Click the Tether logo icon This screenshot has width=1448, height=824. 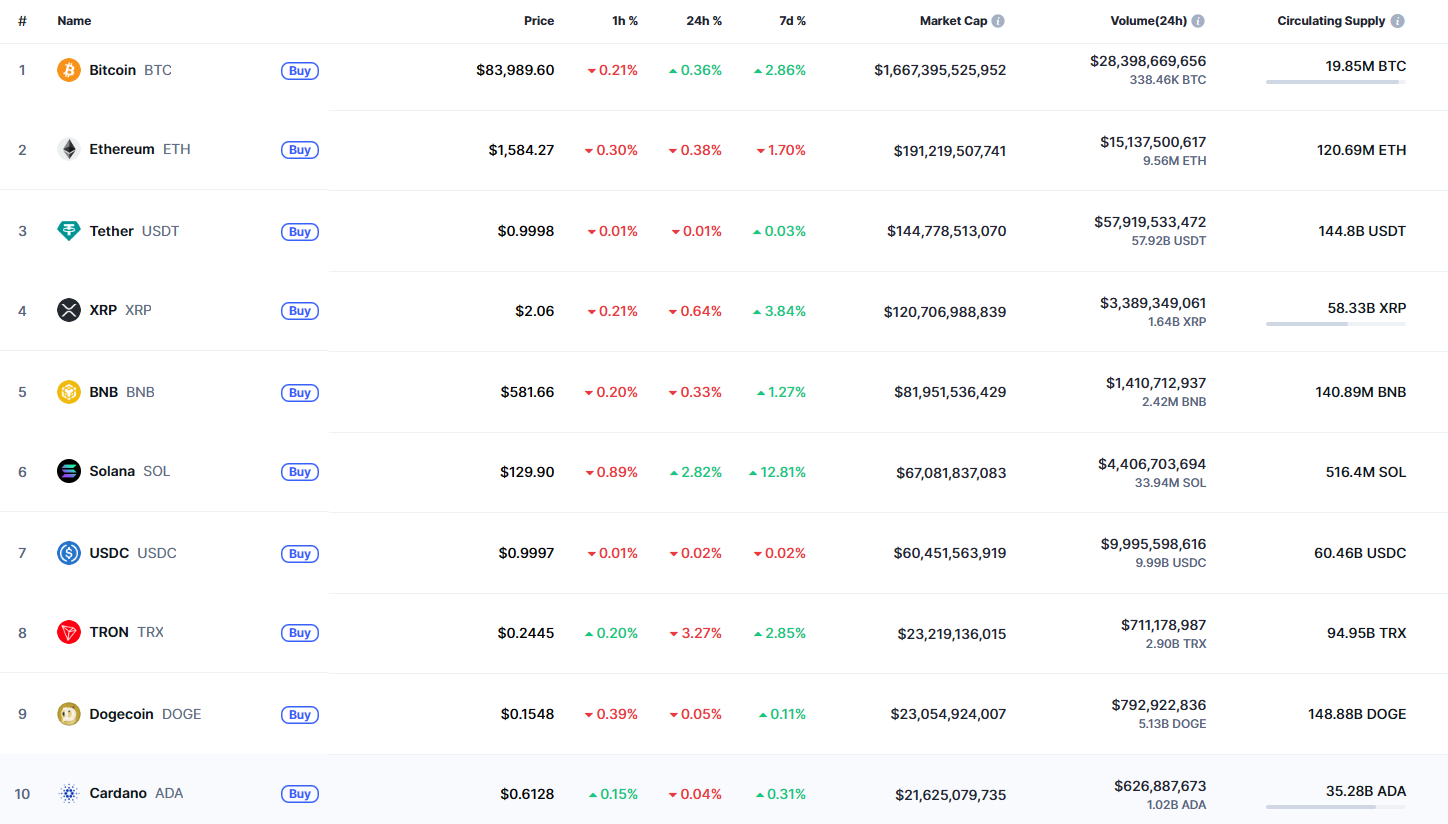pos(69,231)
